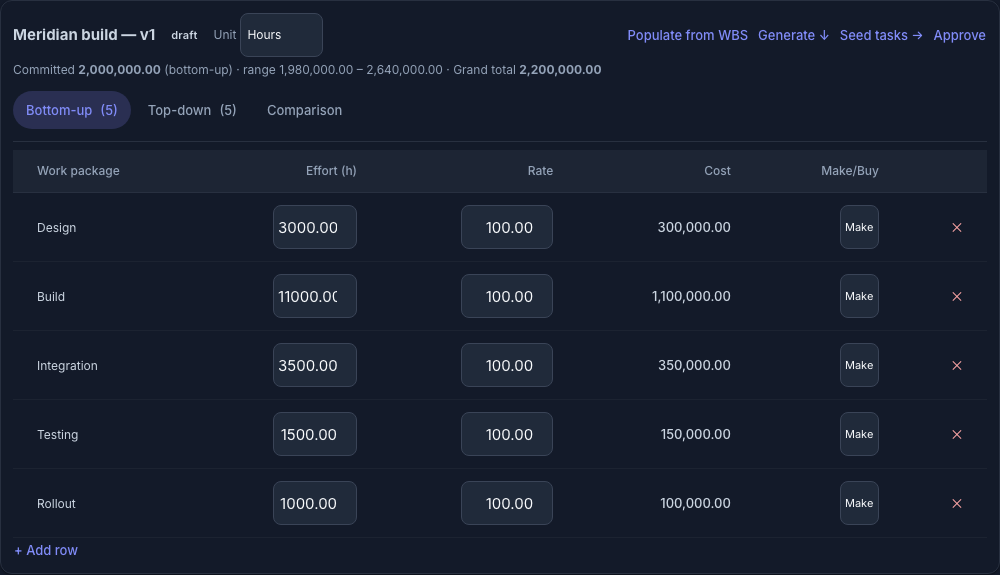Select the Rollout work package label
Image resolution: width=1000 pixels, height=575 pixels.
(56, 504)
